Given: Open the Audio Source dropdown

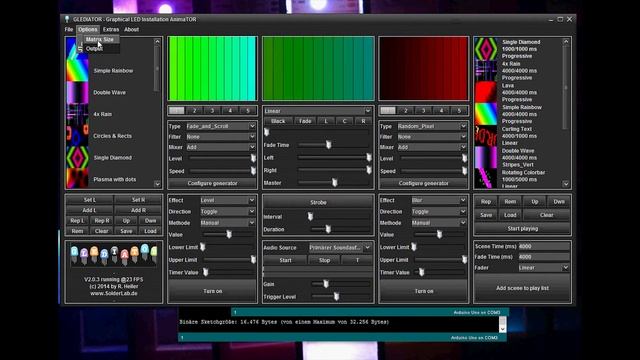Looking at the screenshot, I should tap(340, 247).
